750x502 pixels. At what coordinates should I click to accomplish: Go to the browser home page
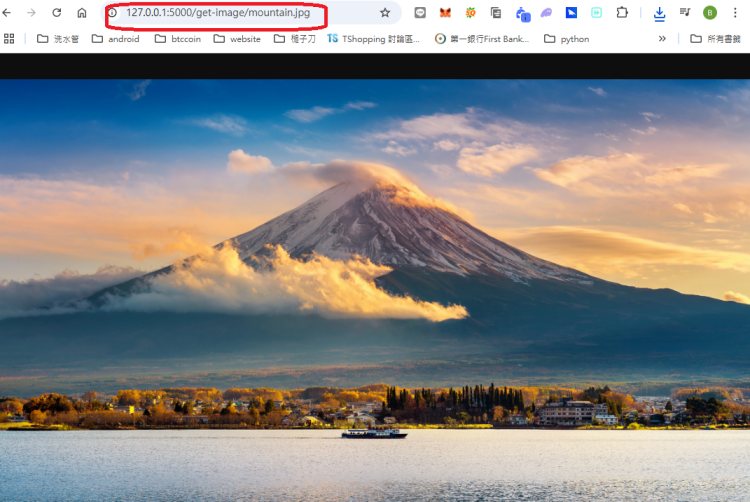click(82, 13)
